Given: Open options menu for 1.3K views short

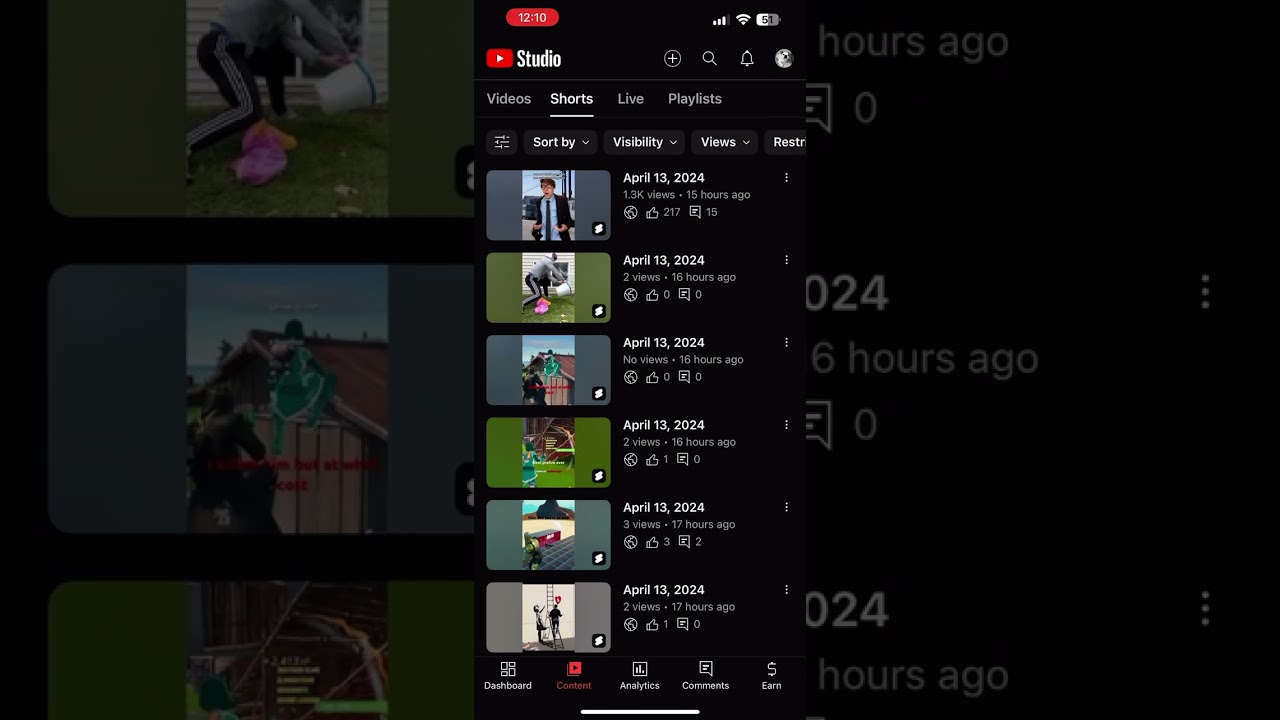Looking at the screenshot, I should (786, 178).
